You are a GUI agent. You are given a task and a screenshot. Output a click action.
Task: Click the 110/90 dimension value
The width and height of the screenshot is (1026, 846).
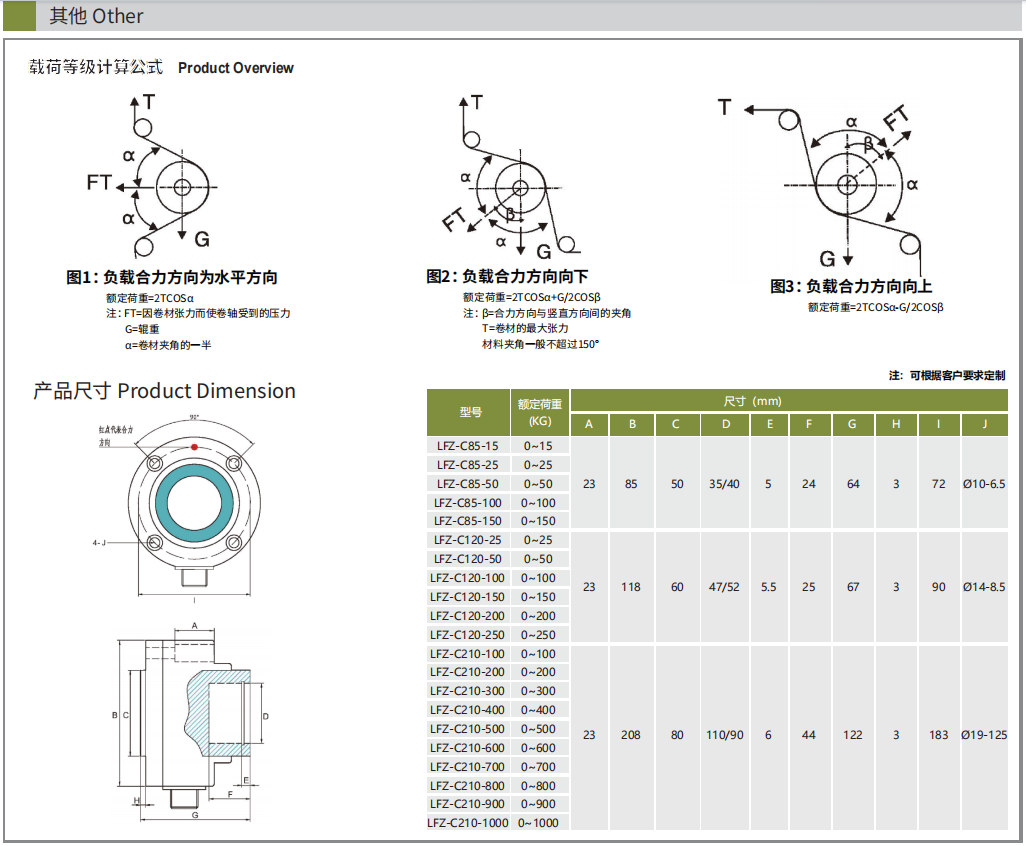pyautogui.click(x=726, y=735)
